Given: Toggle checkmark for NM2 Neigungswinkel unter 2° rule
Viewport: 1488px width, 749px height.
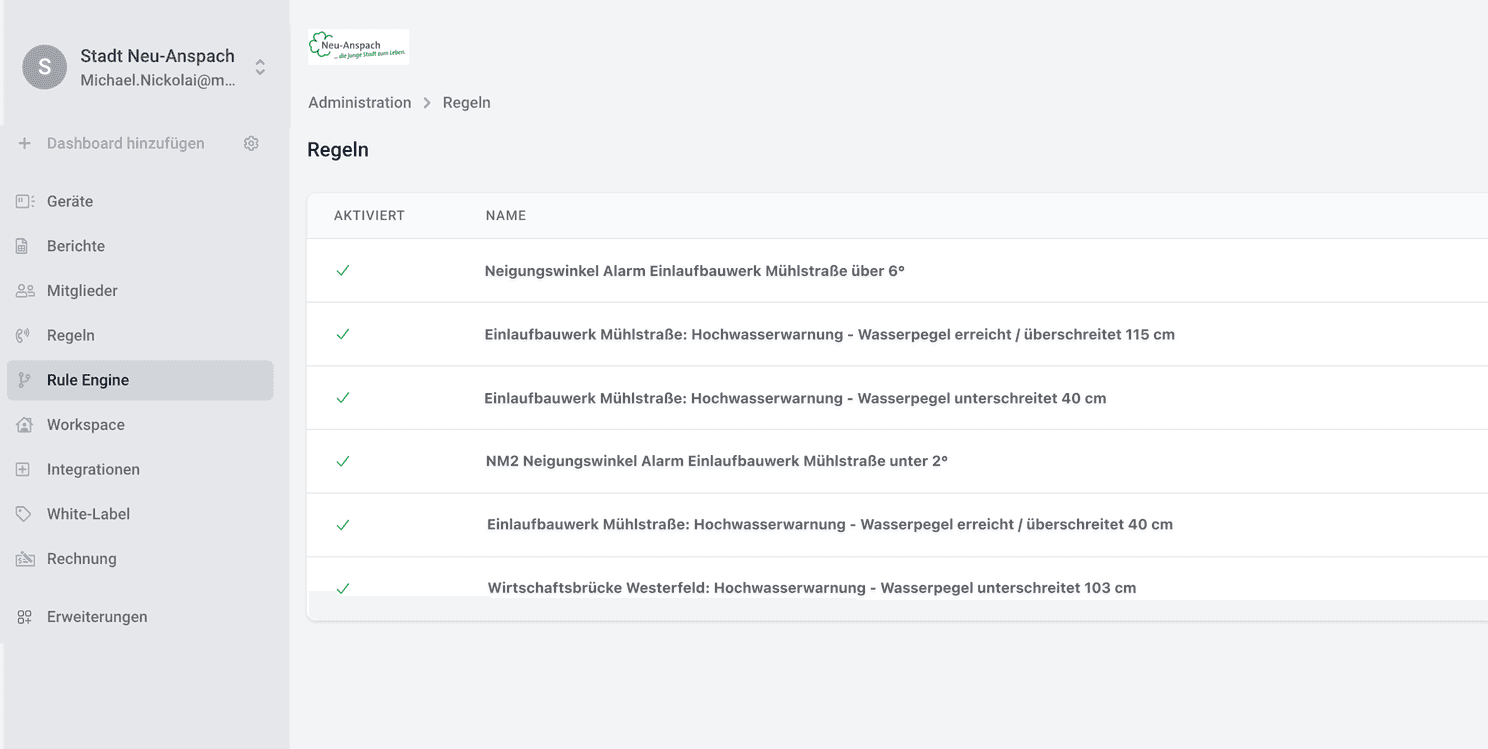Looking at the screenshot, I should [343, 461].
